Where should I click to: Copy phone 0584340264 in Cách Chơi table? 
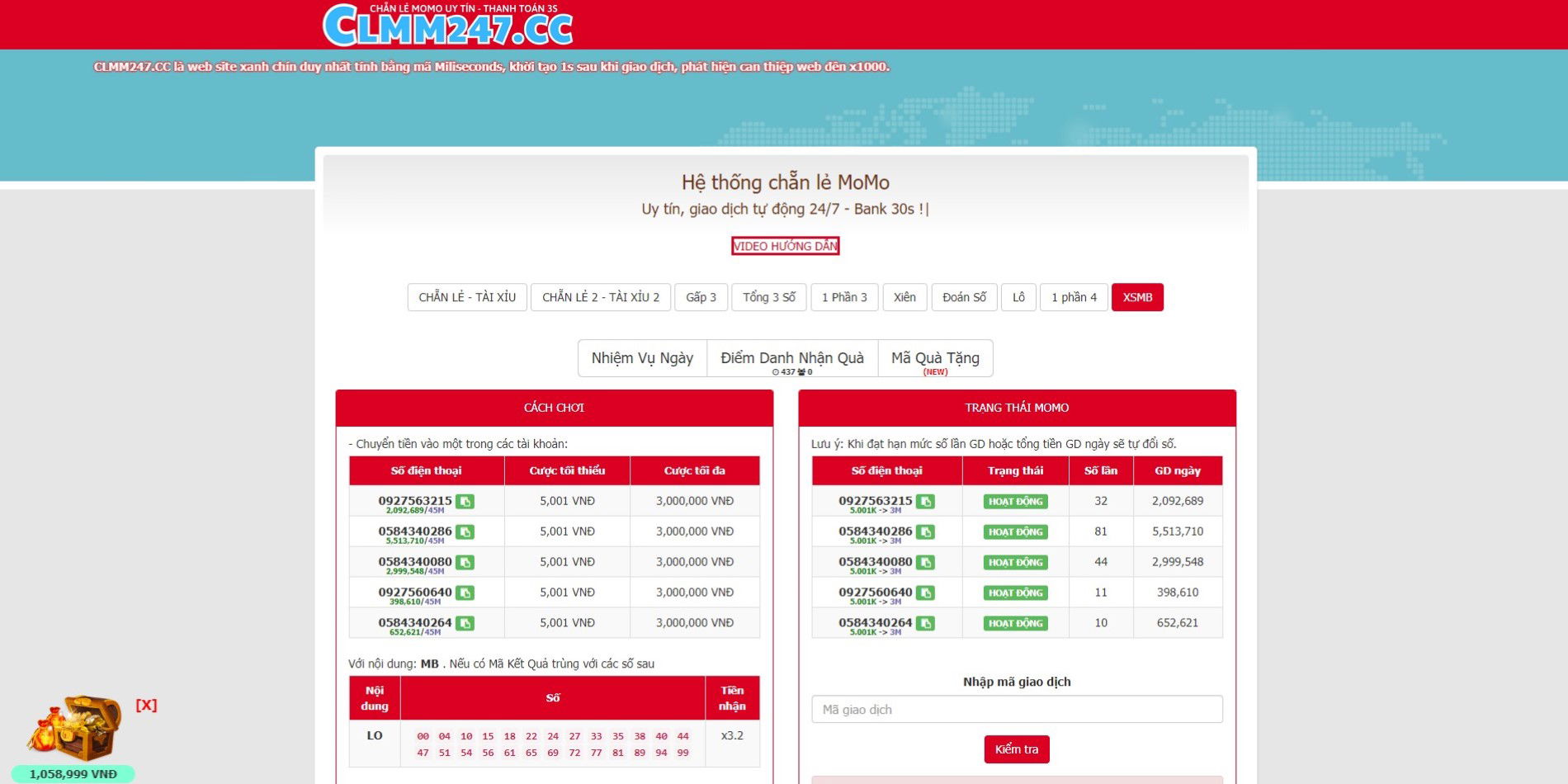(465, 623)
